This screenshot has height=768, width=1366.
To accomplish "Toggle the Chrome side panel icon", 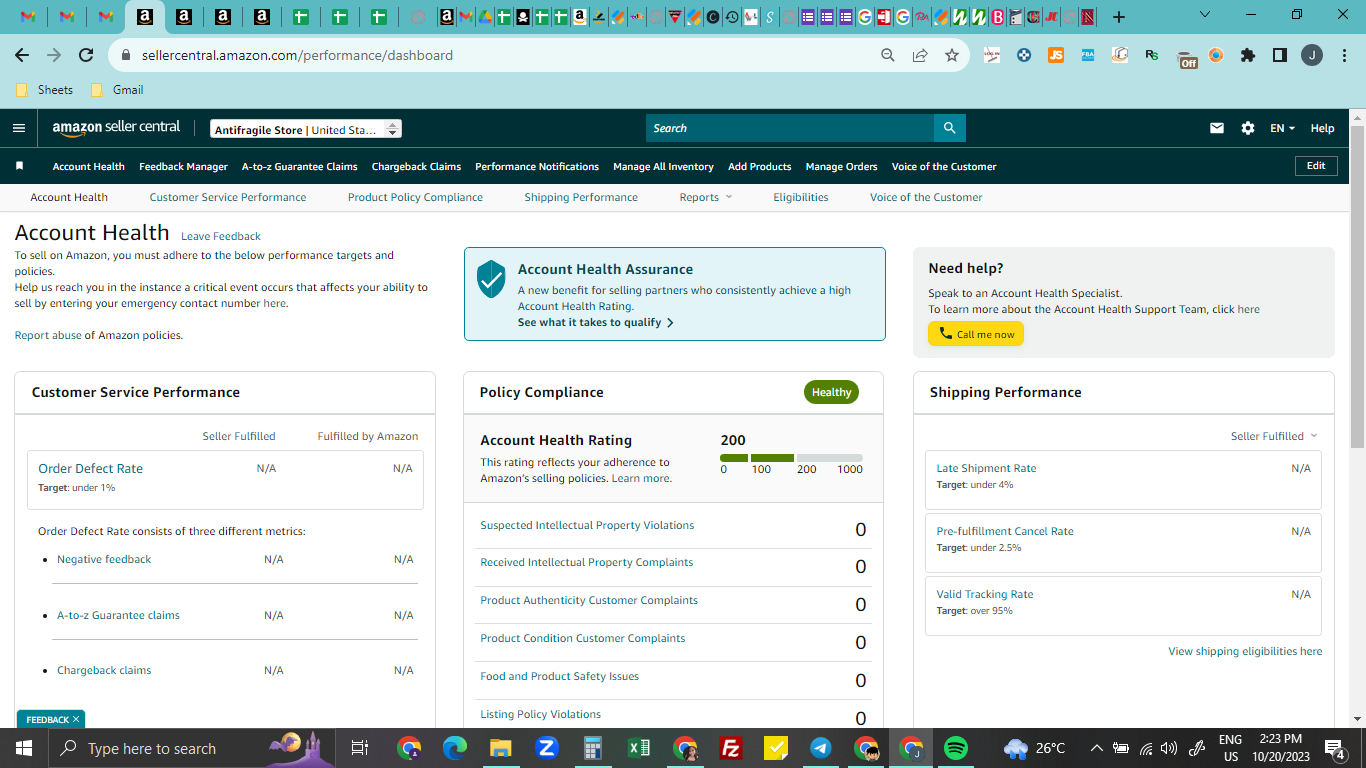I will point(1279,56).
